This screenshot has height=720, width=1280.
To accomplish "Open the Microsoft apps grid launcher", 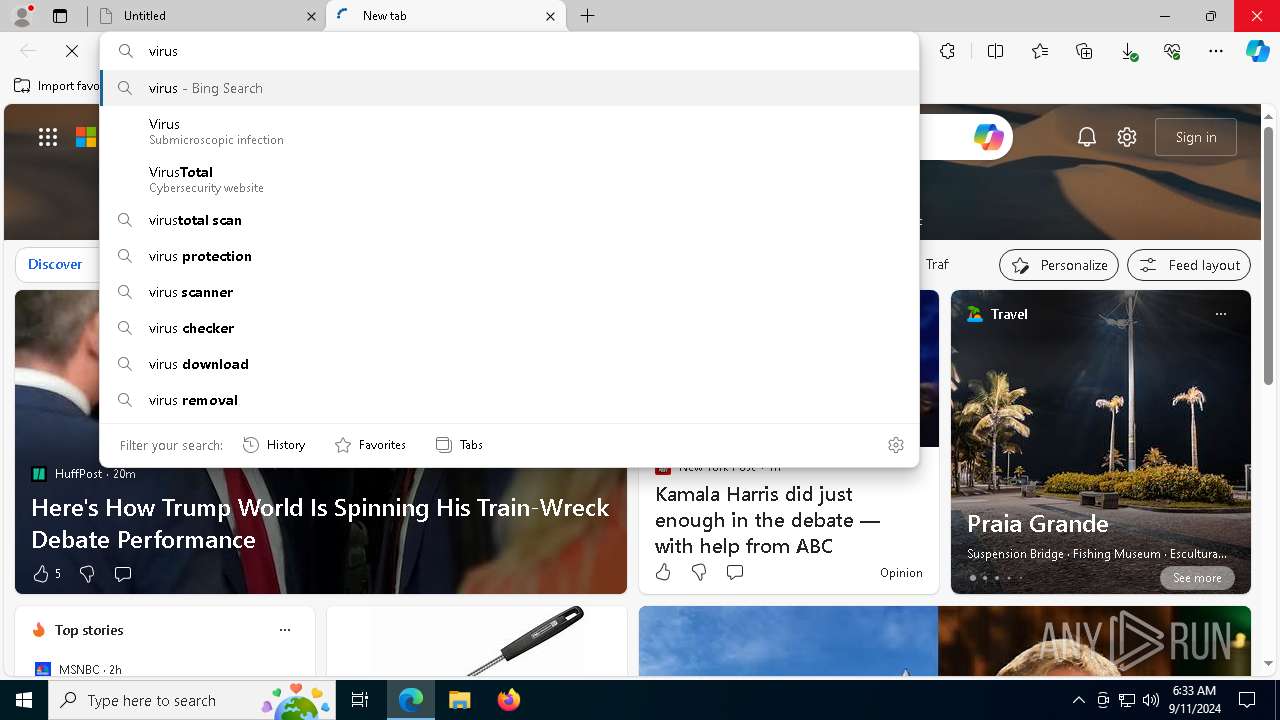I will [48, 137].
